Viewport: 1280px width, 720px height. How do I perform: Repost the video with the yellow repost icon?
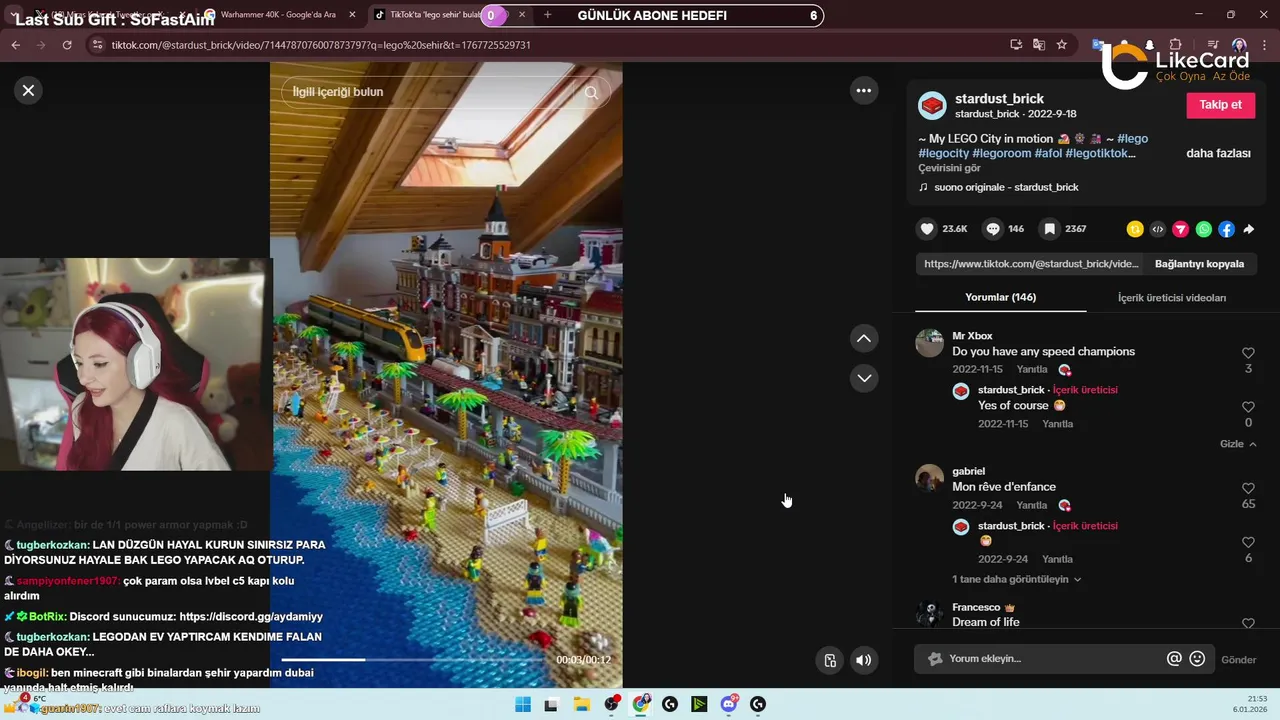pos(1134,229)
